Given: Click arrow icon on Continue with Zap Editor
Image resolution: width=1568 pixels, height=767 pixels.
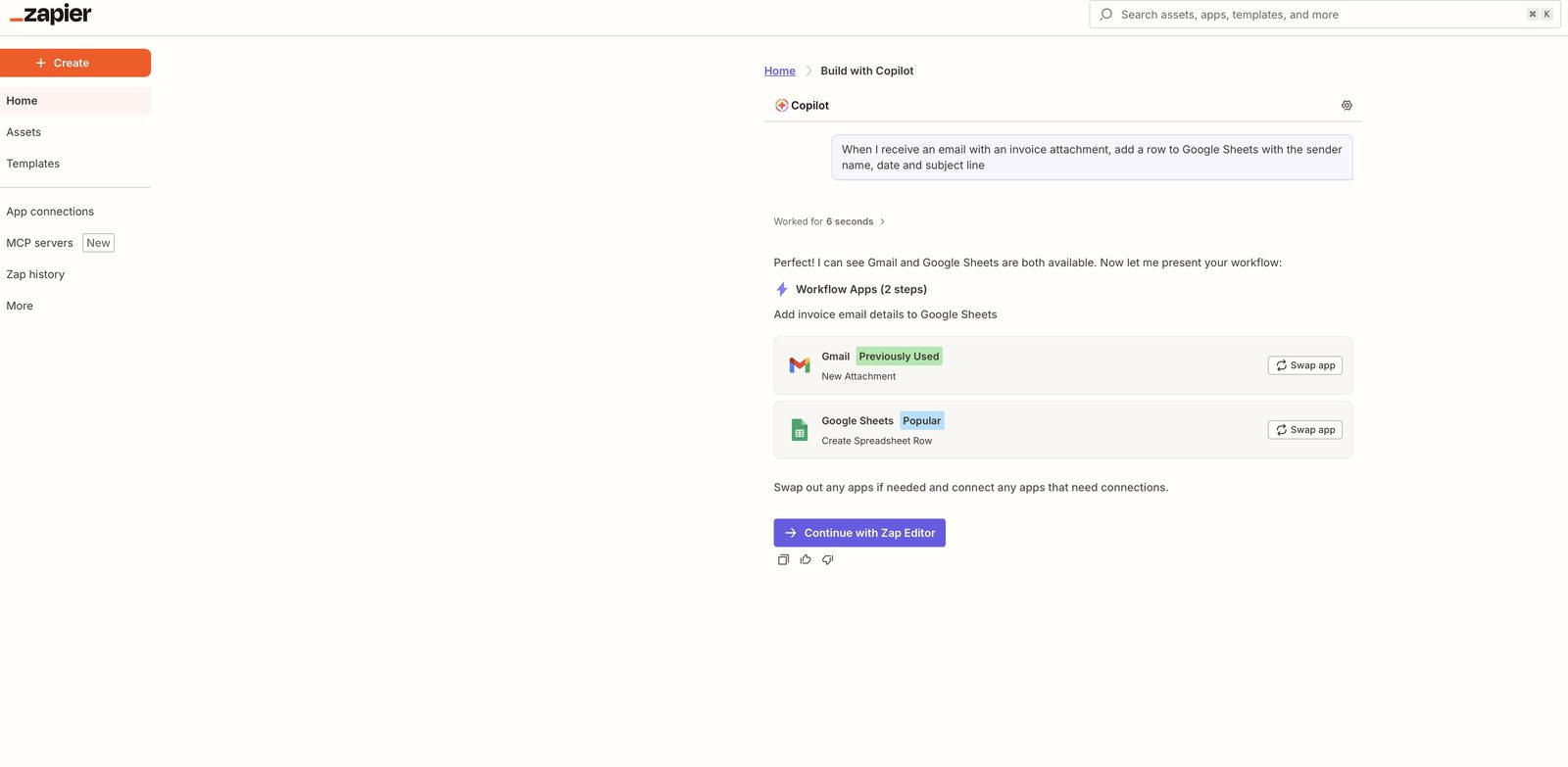Looking at the screenshot, I should point(791,533).
